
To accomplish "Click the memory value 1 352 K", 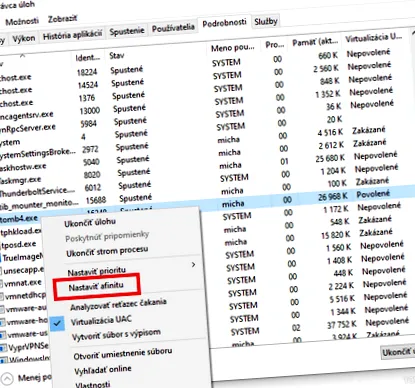I will pyautogui.click(x=328, y=95).
